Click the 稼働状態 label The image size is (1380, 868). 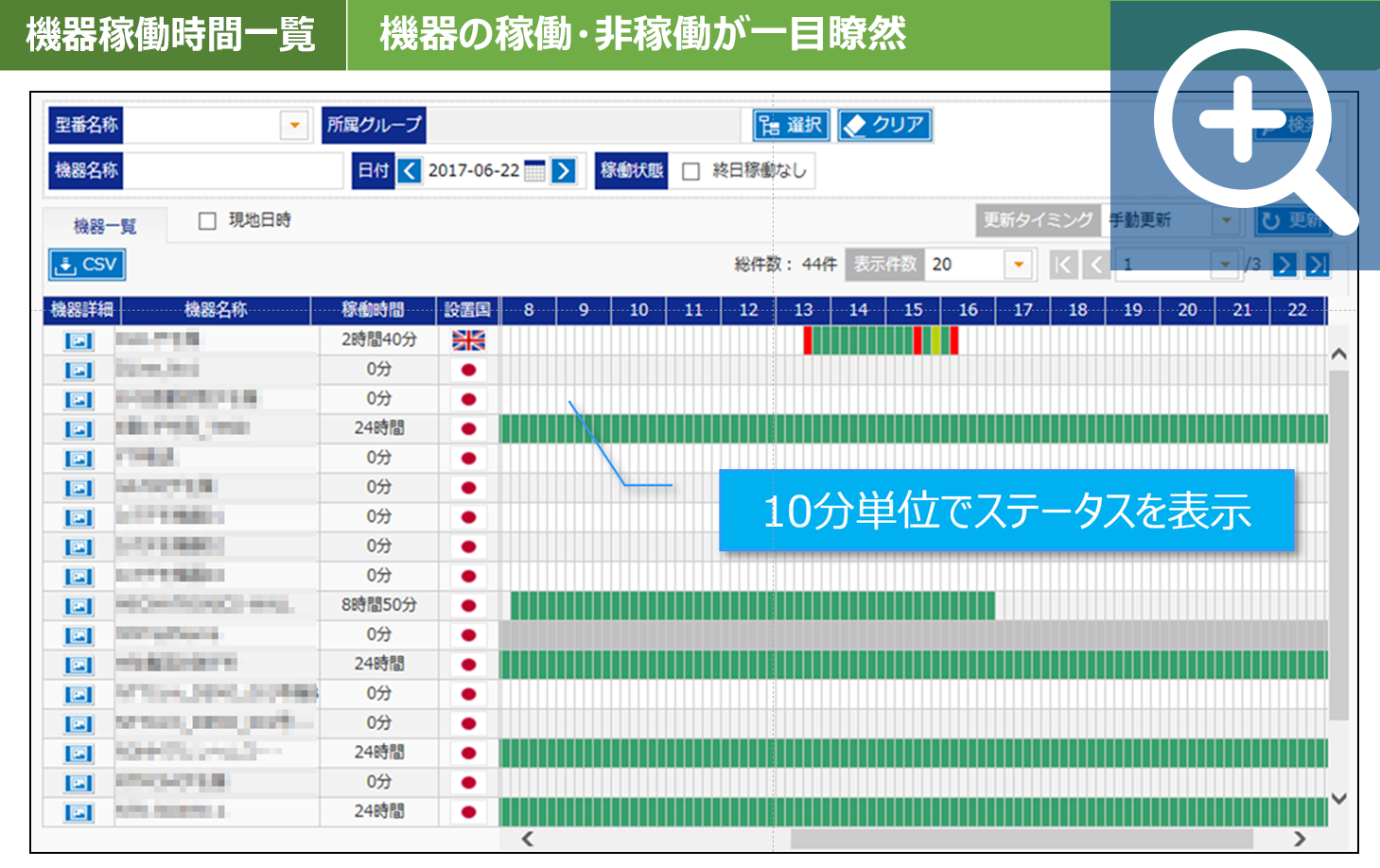click(632, 171)
